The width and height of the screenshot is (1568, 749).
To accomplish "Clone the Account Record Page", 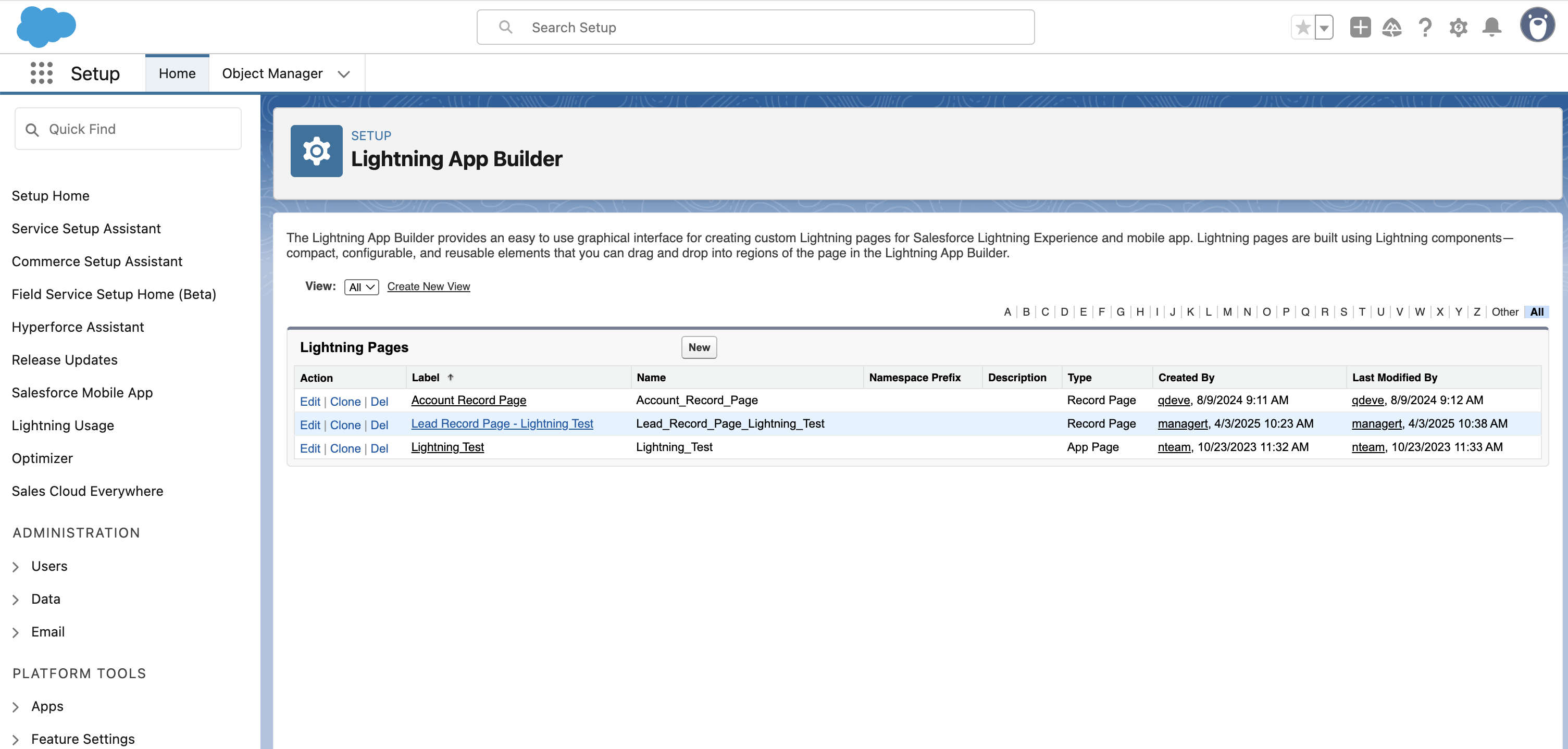I will pos(345,402).
